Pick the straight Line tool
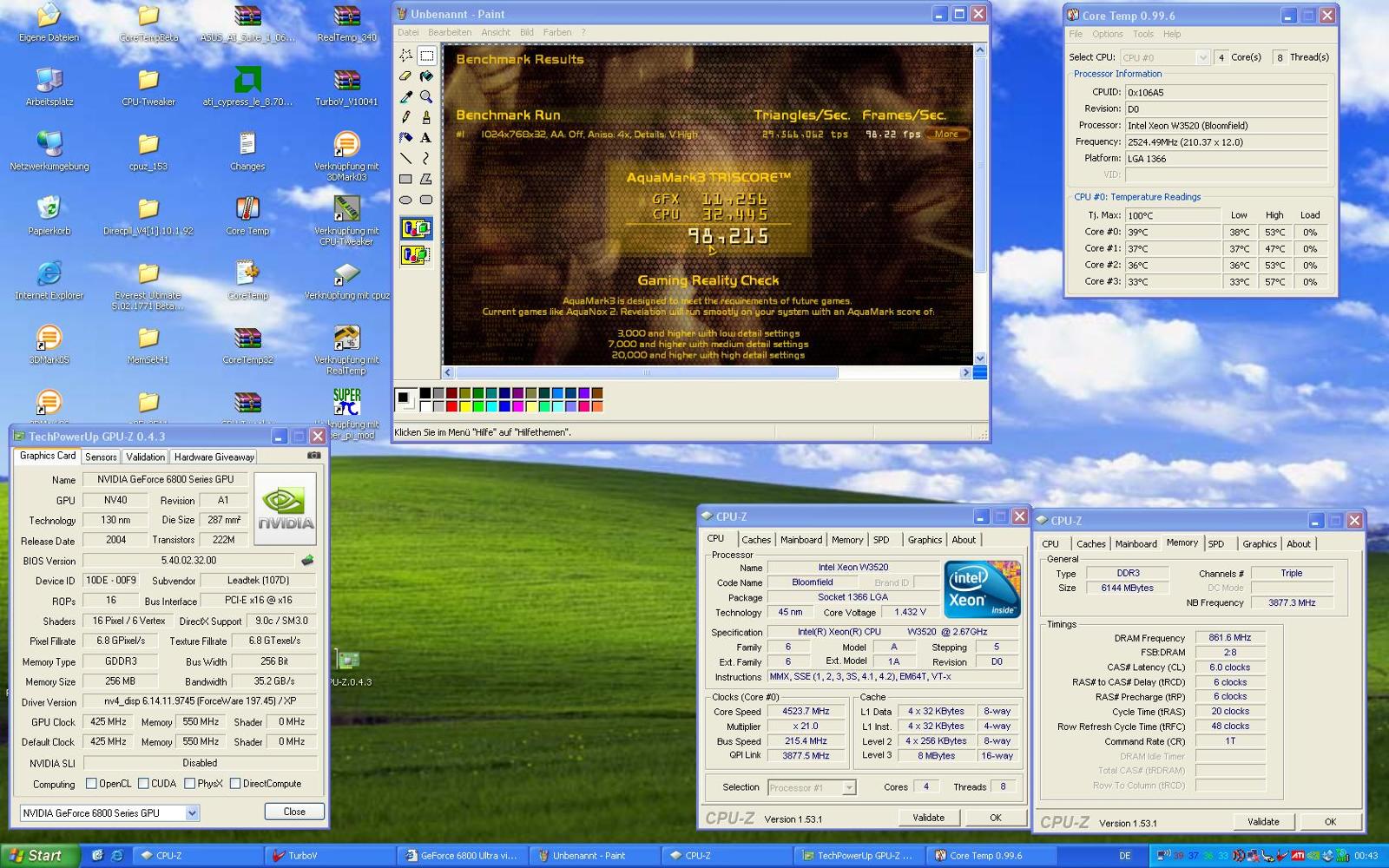This screenshot has width=1389, height=868. coord(405,158)
